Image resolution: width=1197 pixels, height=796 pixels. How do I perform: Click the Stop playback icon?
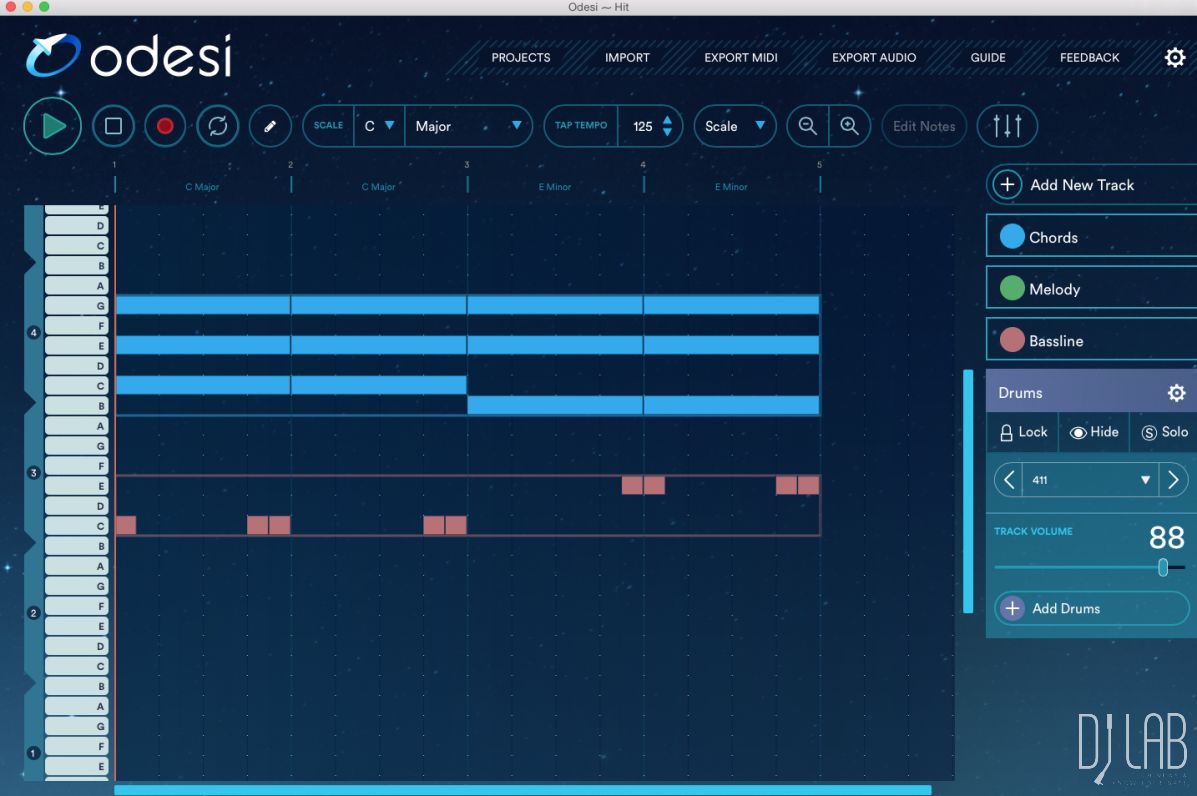[x=113, y=126]
